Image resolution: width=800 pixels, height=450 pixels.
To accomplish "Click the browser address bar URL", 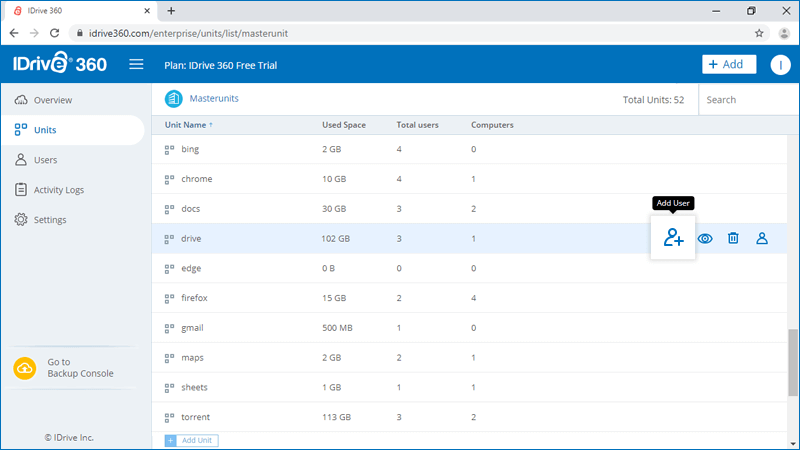I will coord(188,33).
